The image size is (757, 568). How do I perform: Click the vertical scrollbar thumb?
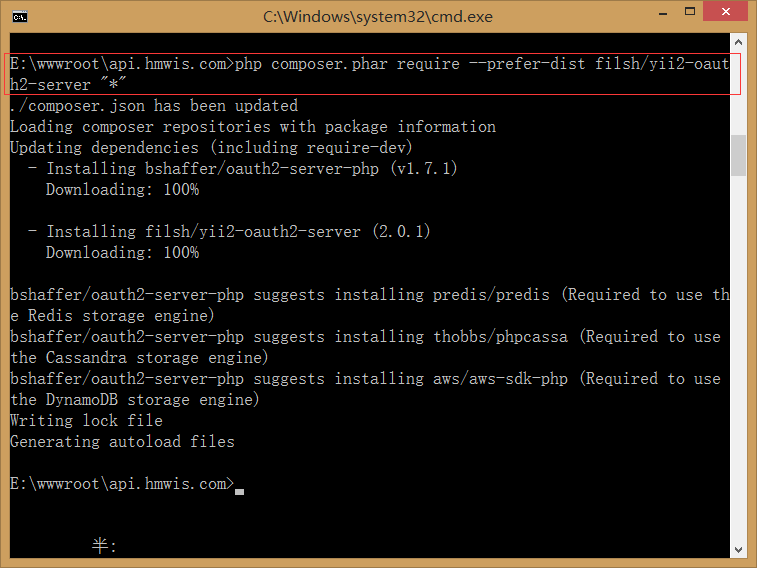coord(739,155)
